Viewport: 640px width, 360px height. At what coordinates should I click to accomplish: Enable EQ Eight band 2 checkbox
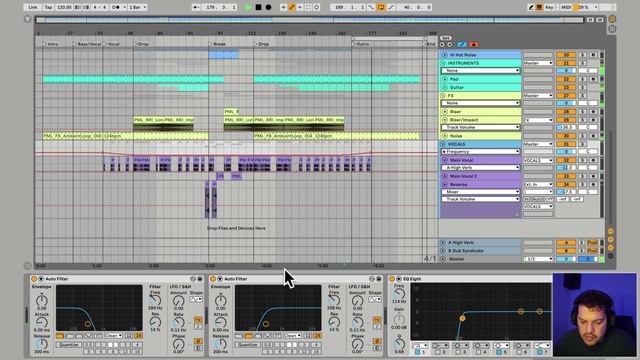[438, 352]
